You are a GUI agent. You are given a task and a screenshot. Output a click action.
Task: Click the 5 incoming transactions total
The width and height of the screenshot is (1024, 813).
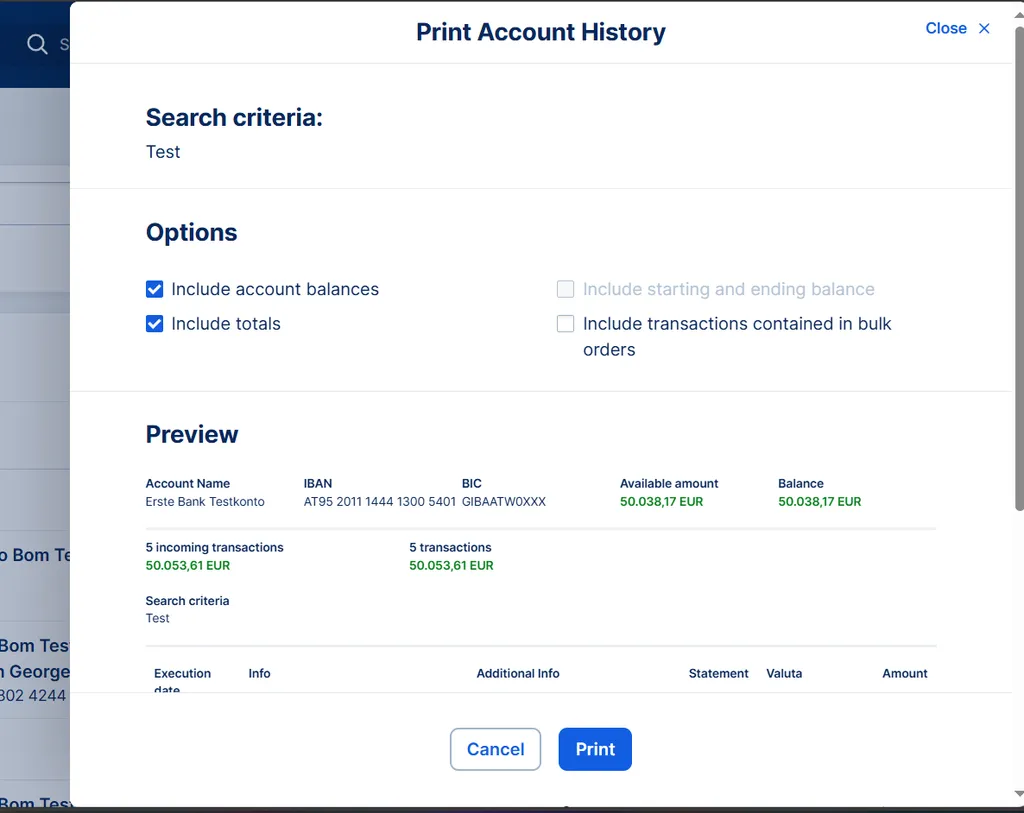point(187,566)
